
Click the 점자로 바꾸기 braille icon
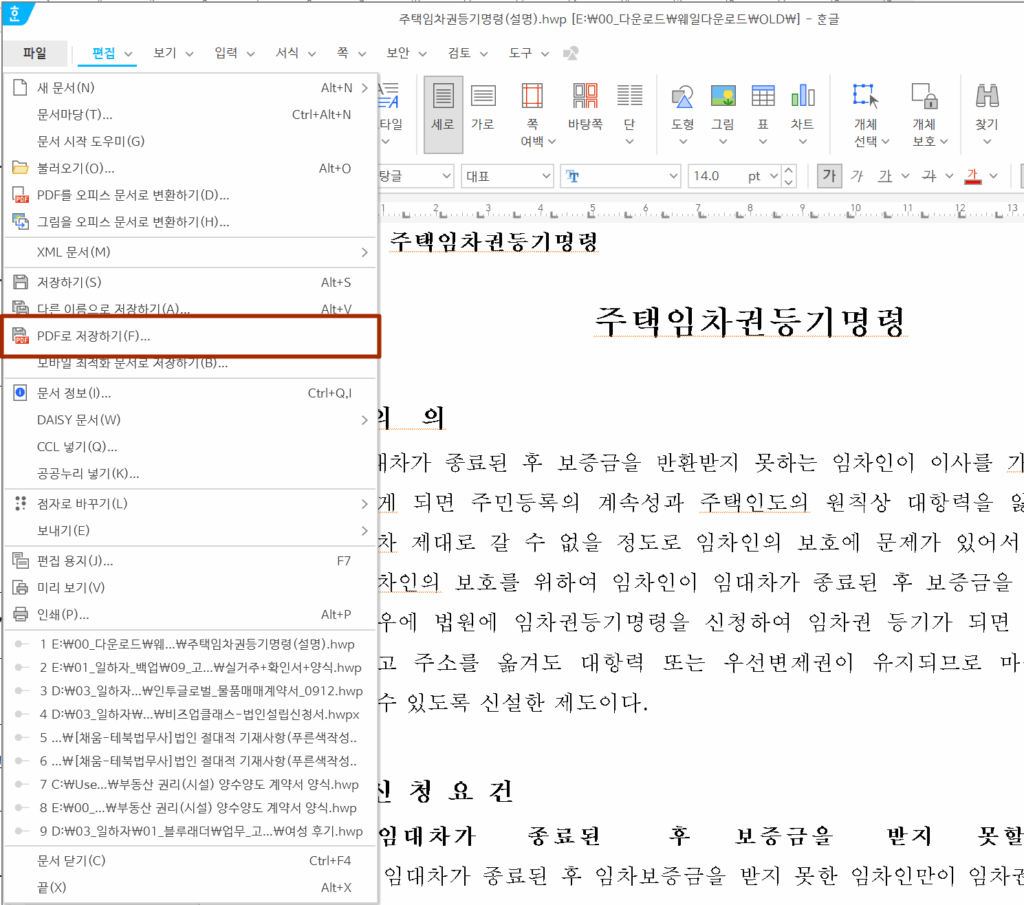click(20, 503)
